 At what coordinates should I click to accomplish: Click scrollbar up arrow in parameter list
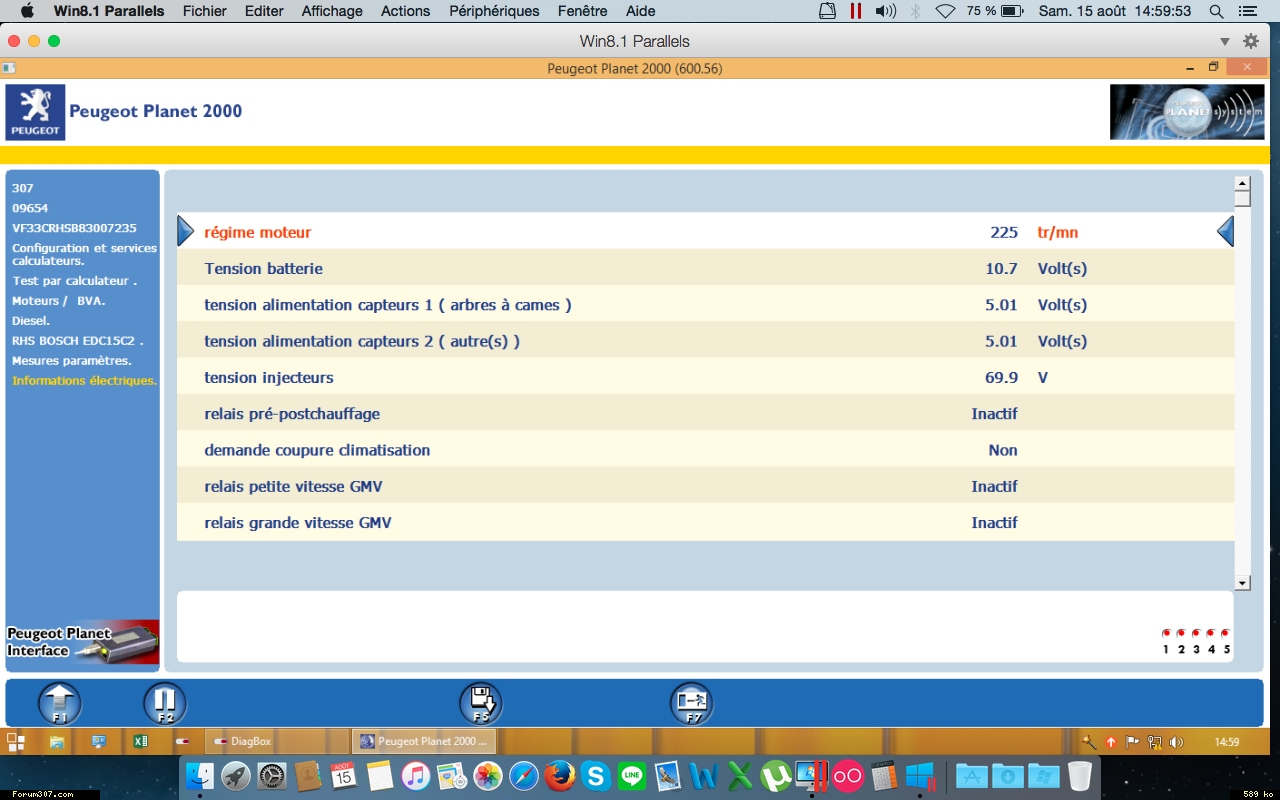1242,183
